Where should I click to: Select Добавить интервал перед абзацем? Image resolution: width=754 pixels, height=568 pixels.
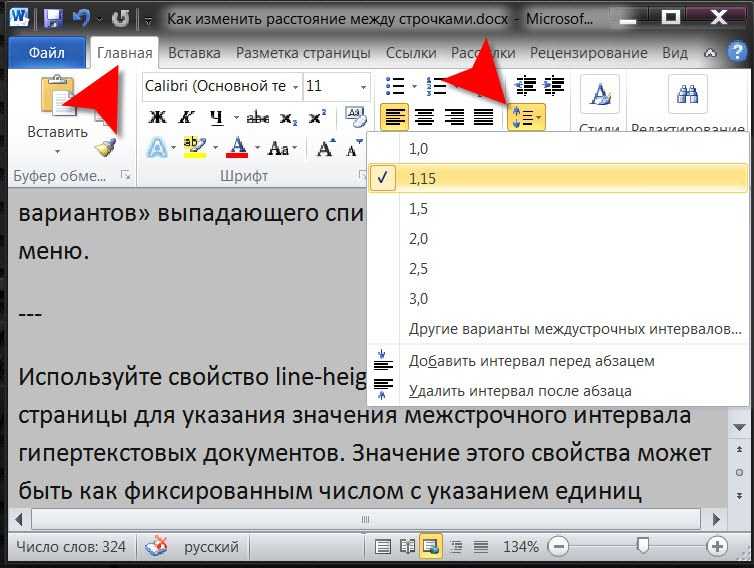[558, 361]
